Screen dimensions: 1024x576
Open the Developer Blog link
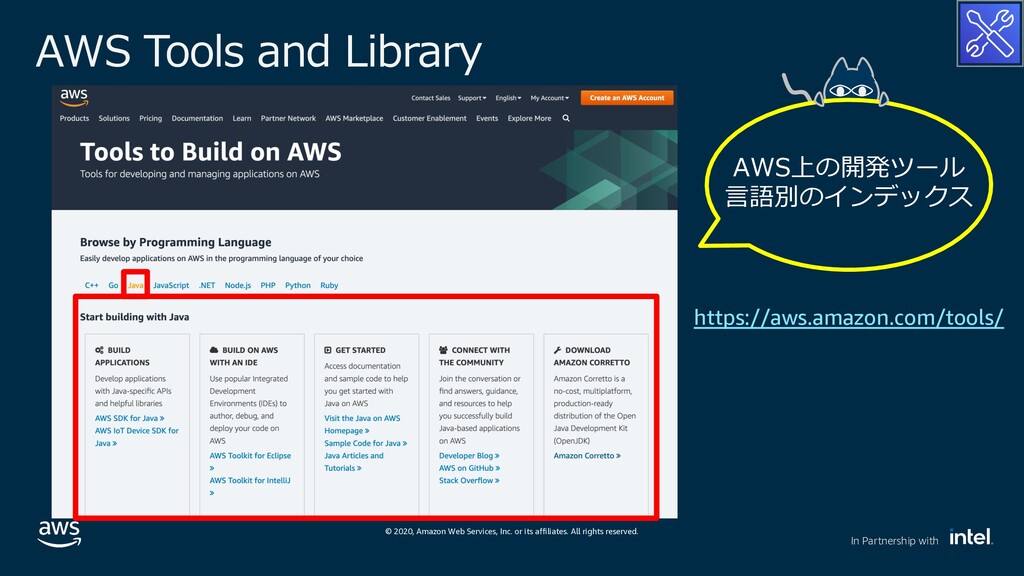[469, 455]
